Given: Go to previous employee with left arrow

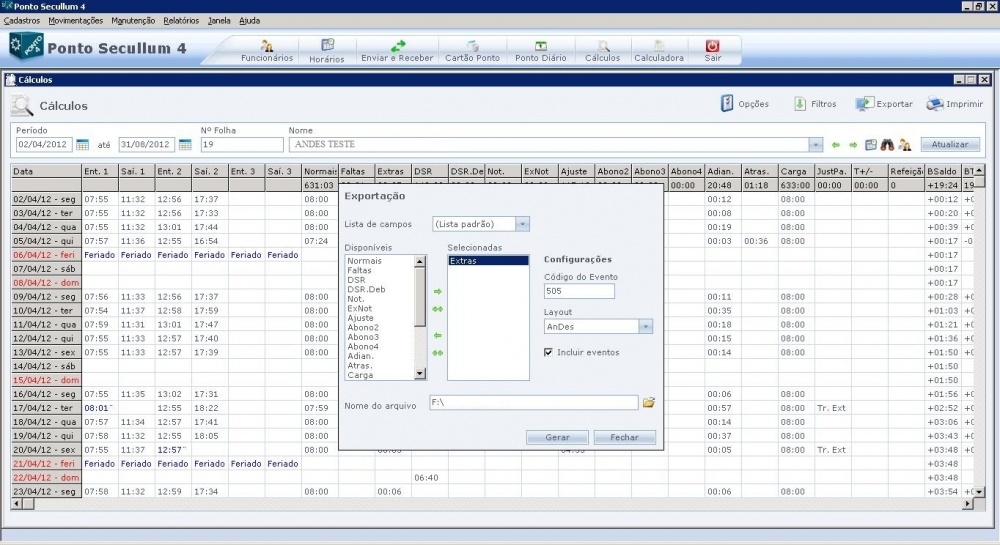Looking at the screenshot, I should [835, 145].
